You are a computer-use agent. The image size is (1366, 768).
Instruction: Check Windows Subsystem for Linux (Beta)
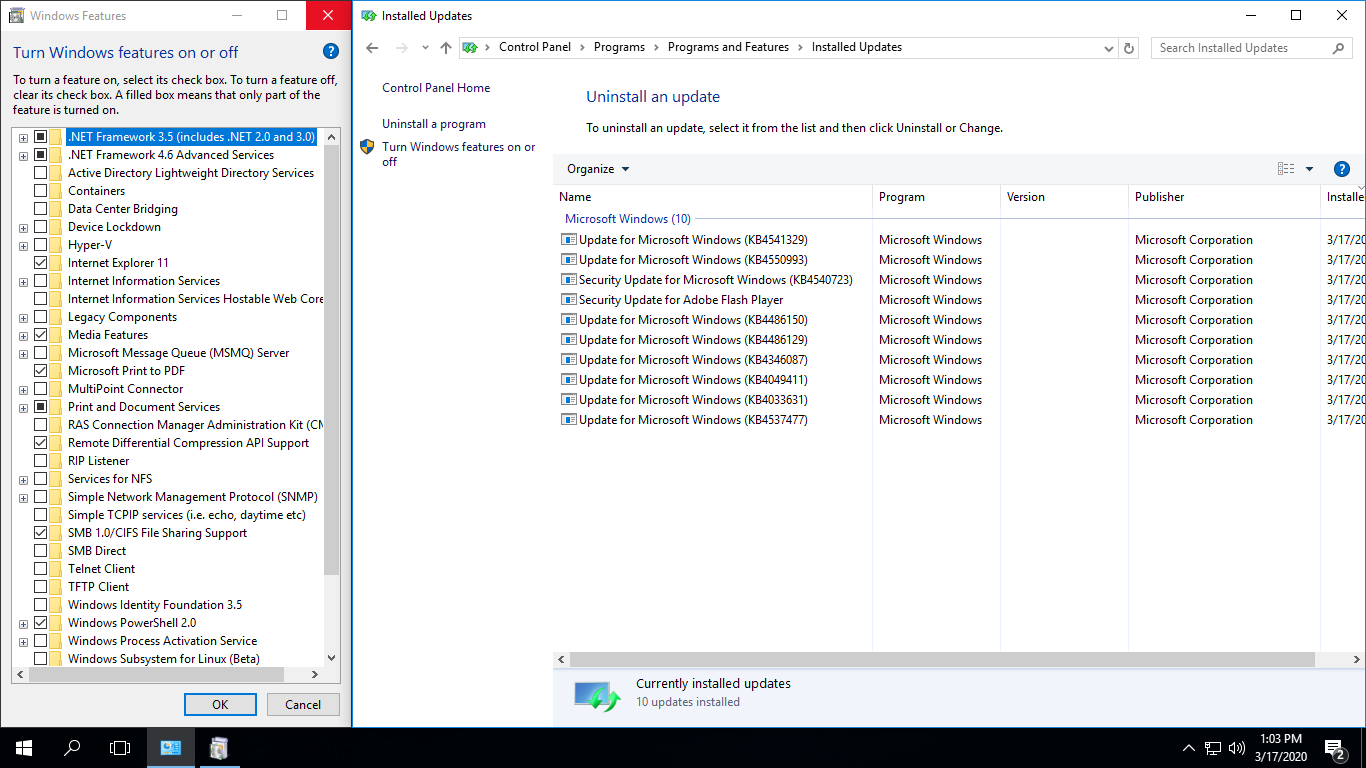click(x=40, y=659)
